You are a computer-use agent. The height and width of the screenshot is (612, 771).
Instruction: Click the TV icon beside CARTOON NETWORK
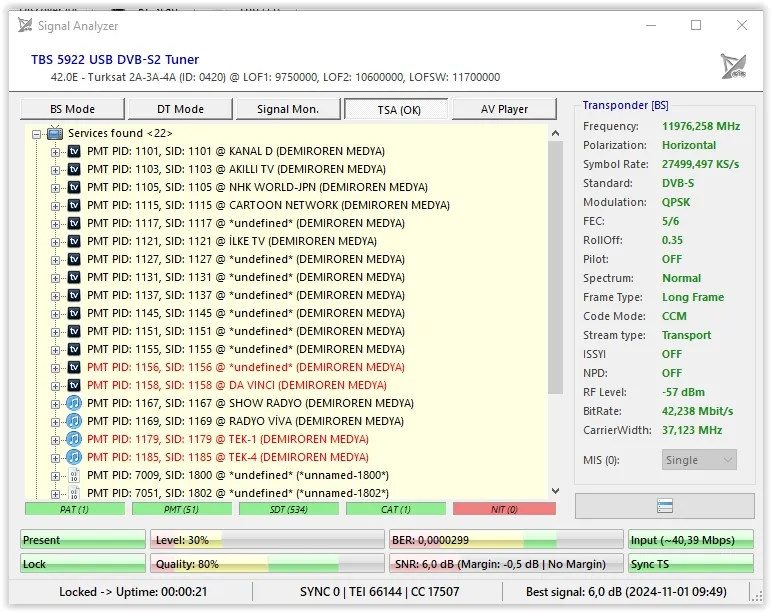click(x=74, y=205)
